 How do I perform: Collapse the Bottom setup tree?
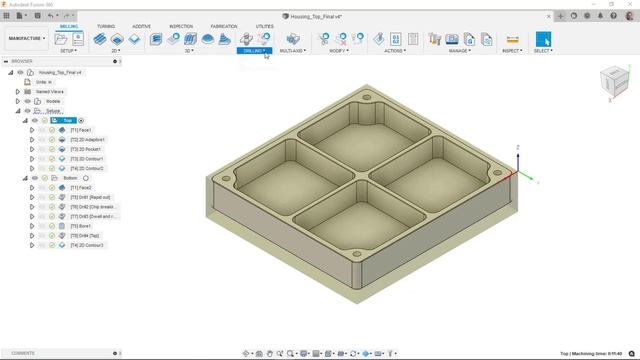point(25,178)
